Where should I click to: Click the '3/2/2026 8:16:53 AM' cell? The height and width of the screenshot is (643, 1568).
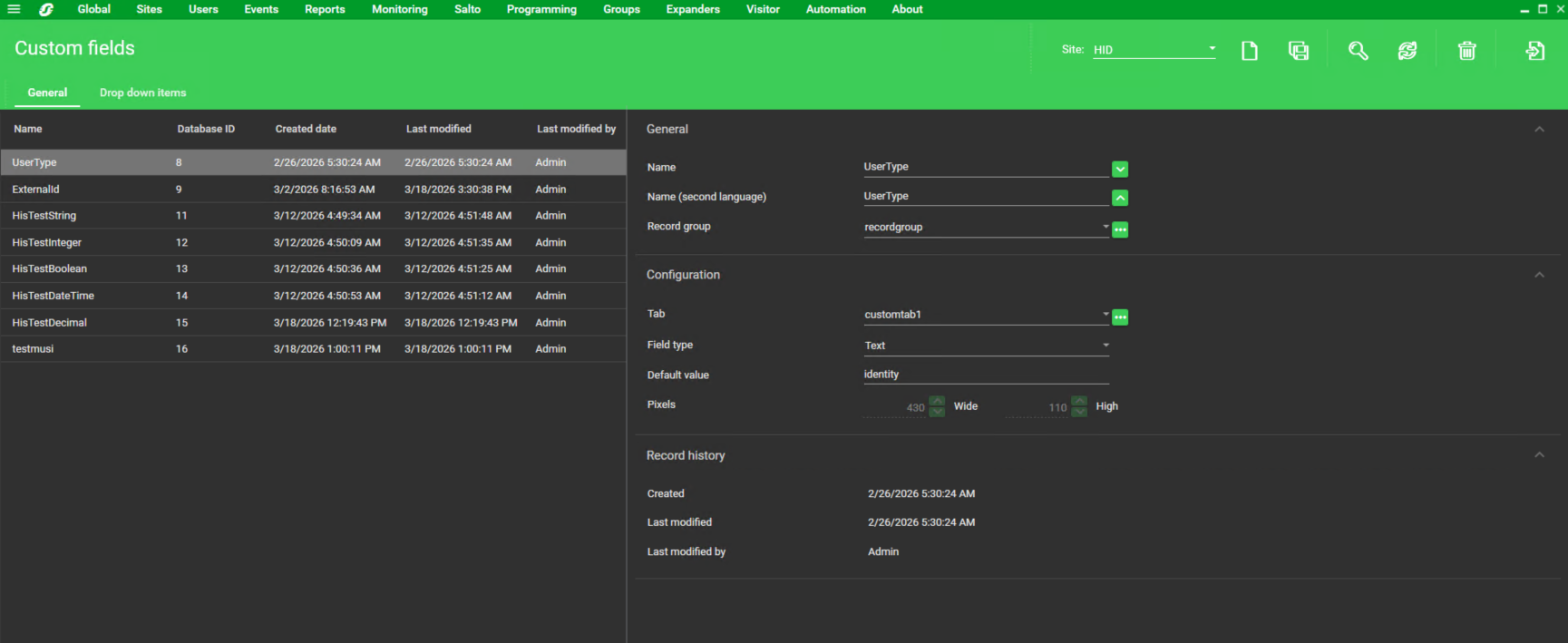pos(324,190)
